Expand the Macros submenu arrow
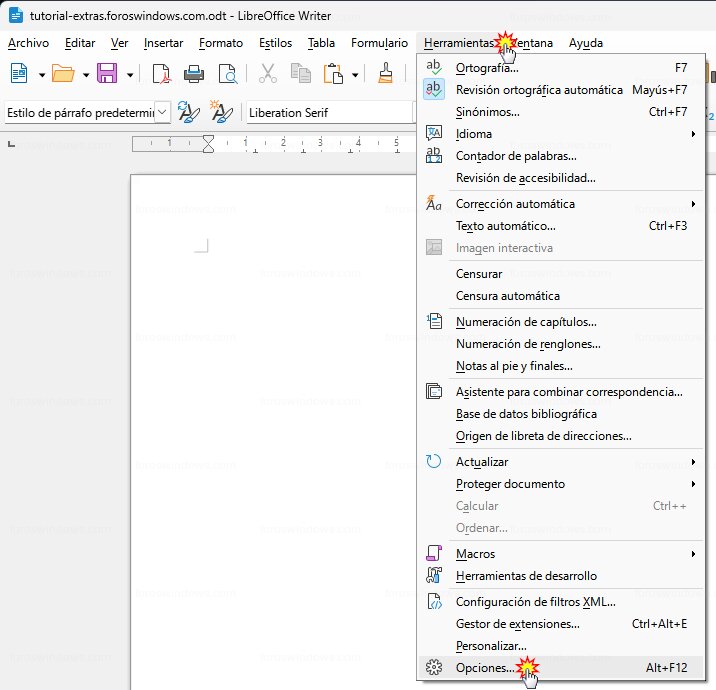This screenshot has width=716, height=690. point(693,553)
